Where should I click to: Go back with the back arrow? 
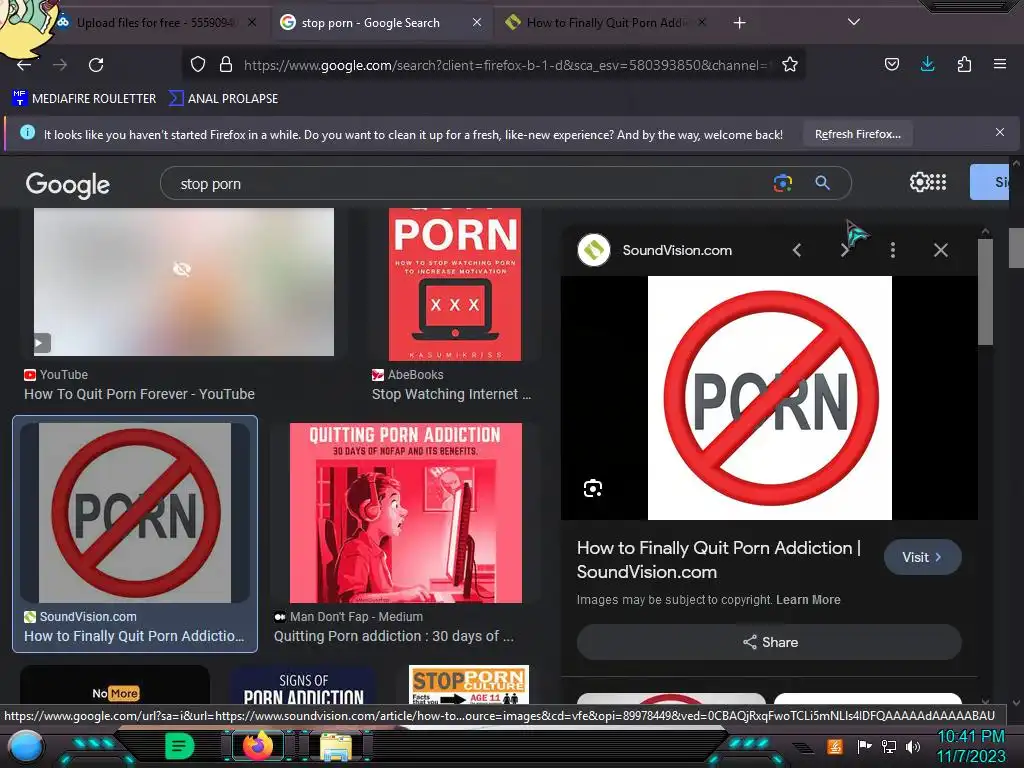(24, 65)
